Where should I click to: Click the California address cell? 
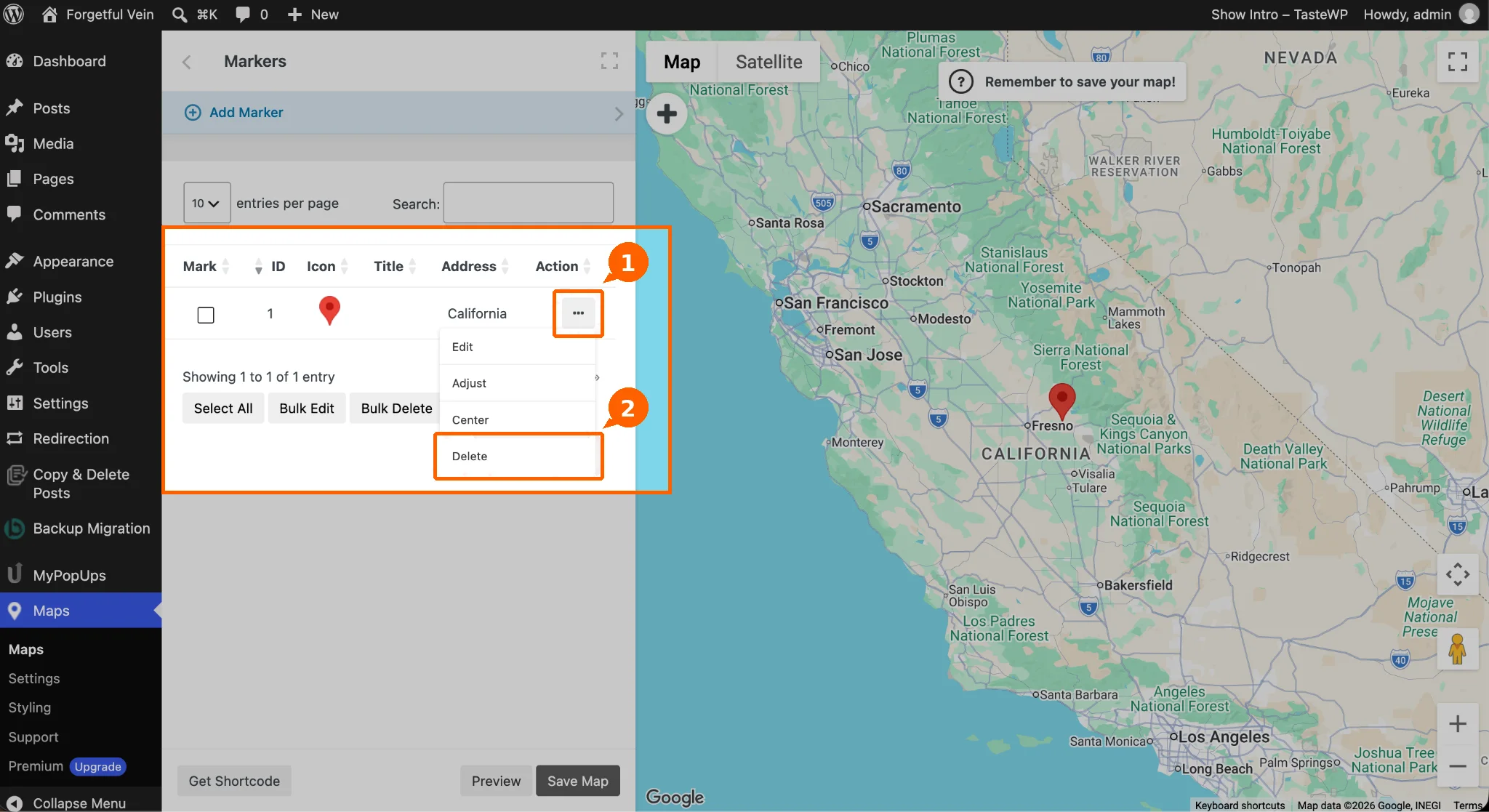click(477, 313)
